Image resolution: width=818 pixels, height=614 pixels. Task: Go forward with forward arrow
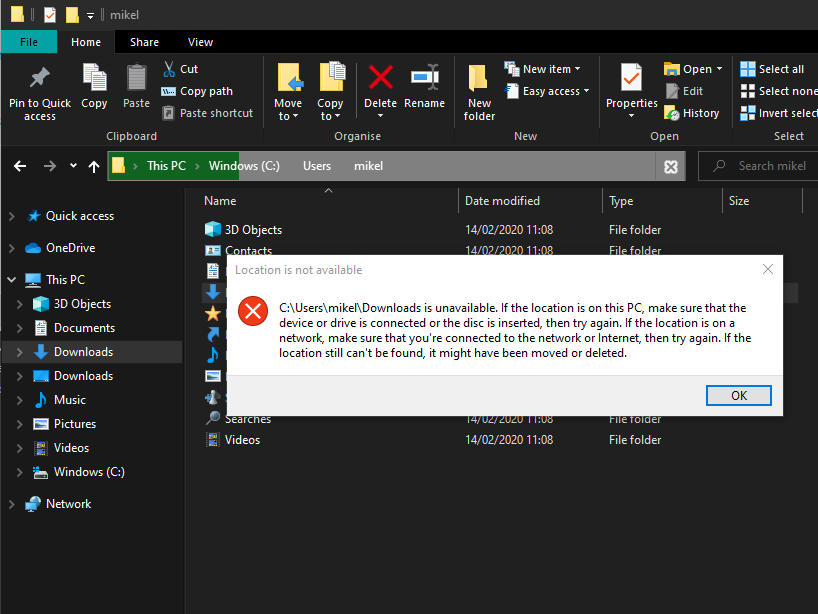point(50,166)
